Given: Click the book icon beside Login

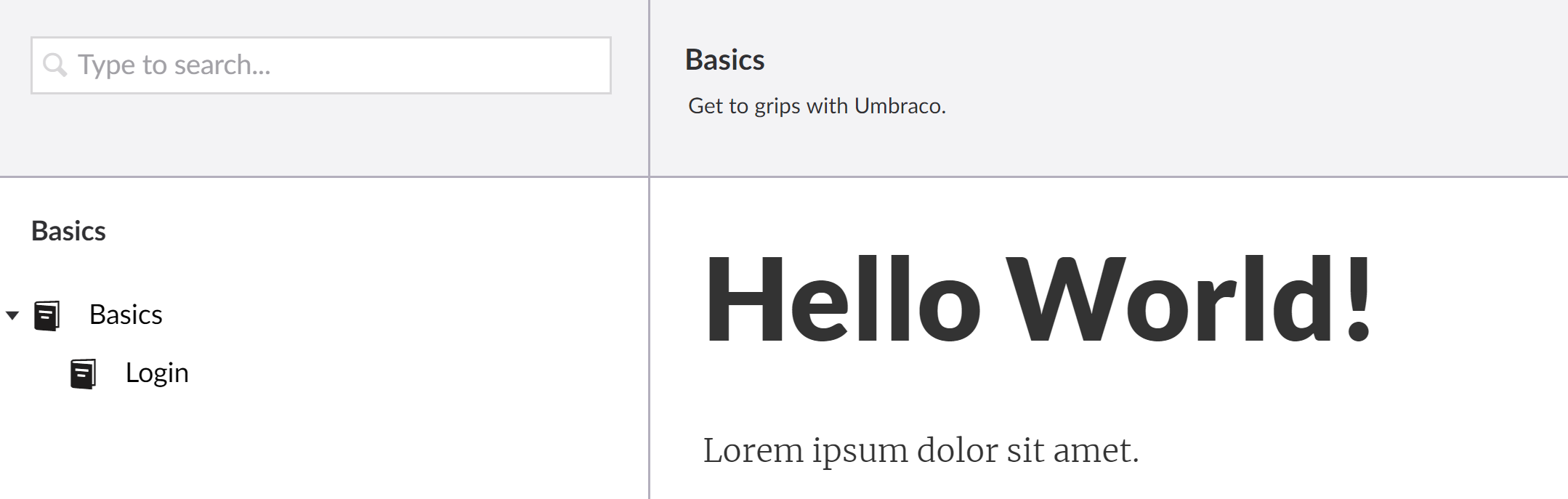Looking at the screenshot, I should click(83, 374).
